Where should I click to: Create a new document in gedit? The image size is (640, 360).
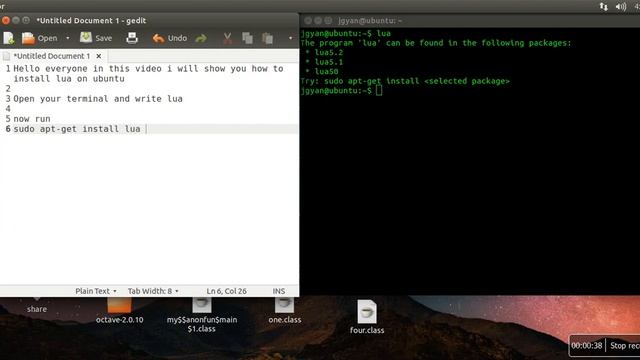coord(9,38)
